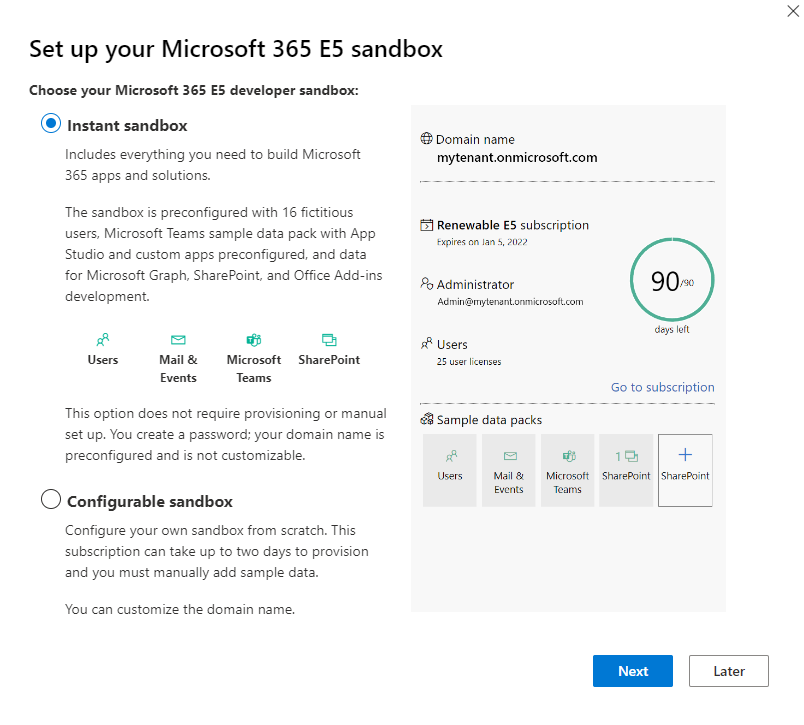This screenshot has width=804, height=725.
Task: Click the mytenant.onmicrosoft.com domain name
Action: (x=517, y=157)
